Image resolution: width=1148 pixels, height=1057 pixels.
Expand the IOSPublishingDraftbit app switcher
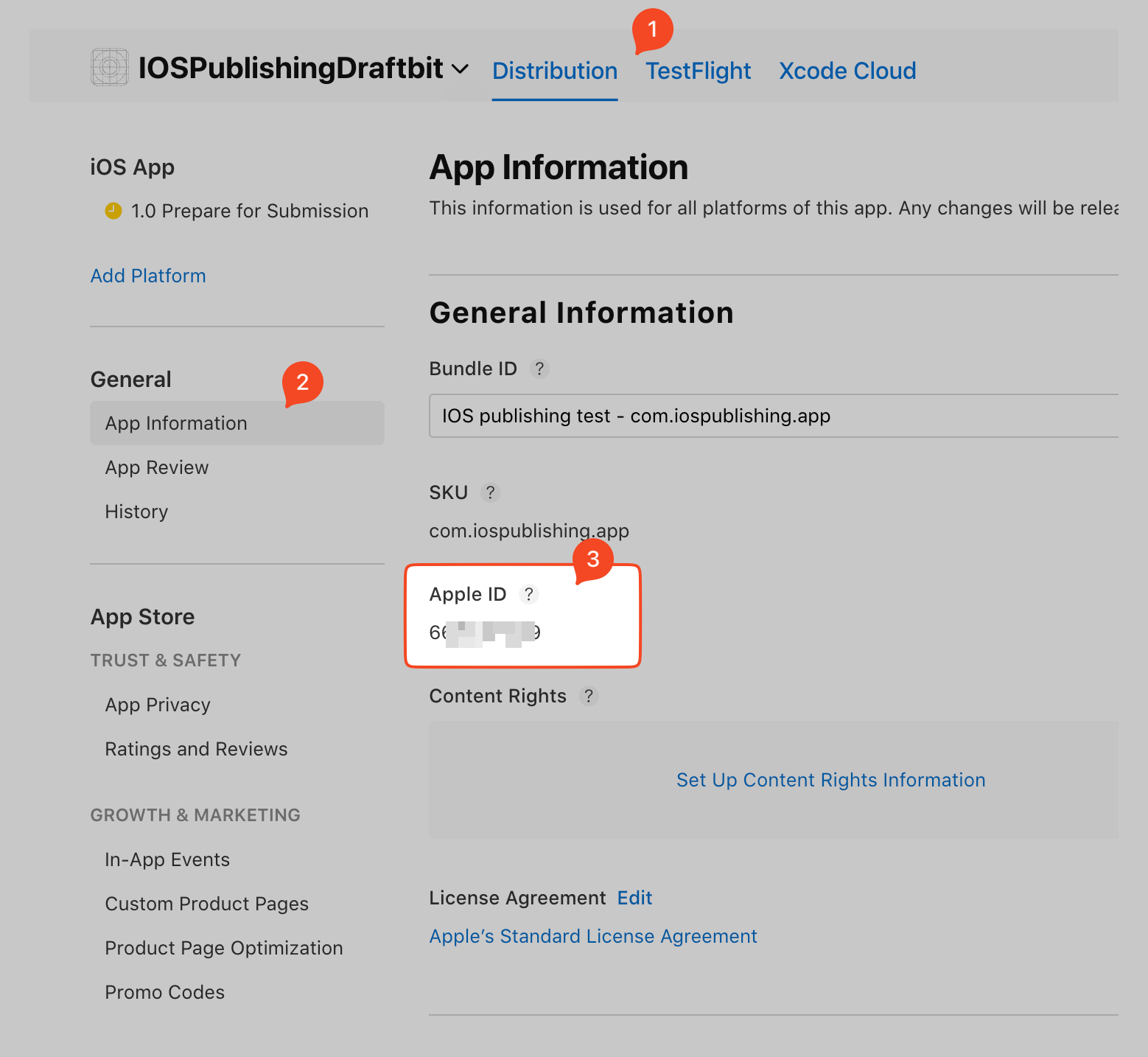(x=460, y=69)
